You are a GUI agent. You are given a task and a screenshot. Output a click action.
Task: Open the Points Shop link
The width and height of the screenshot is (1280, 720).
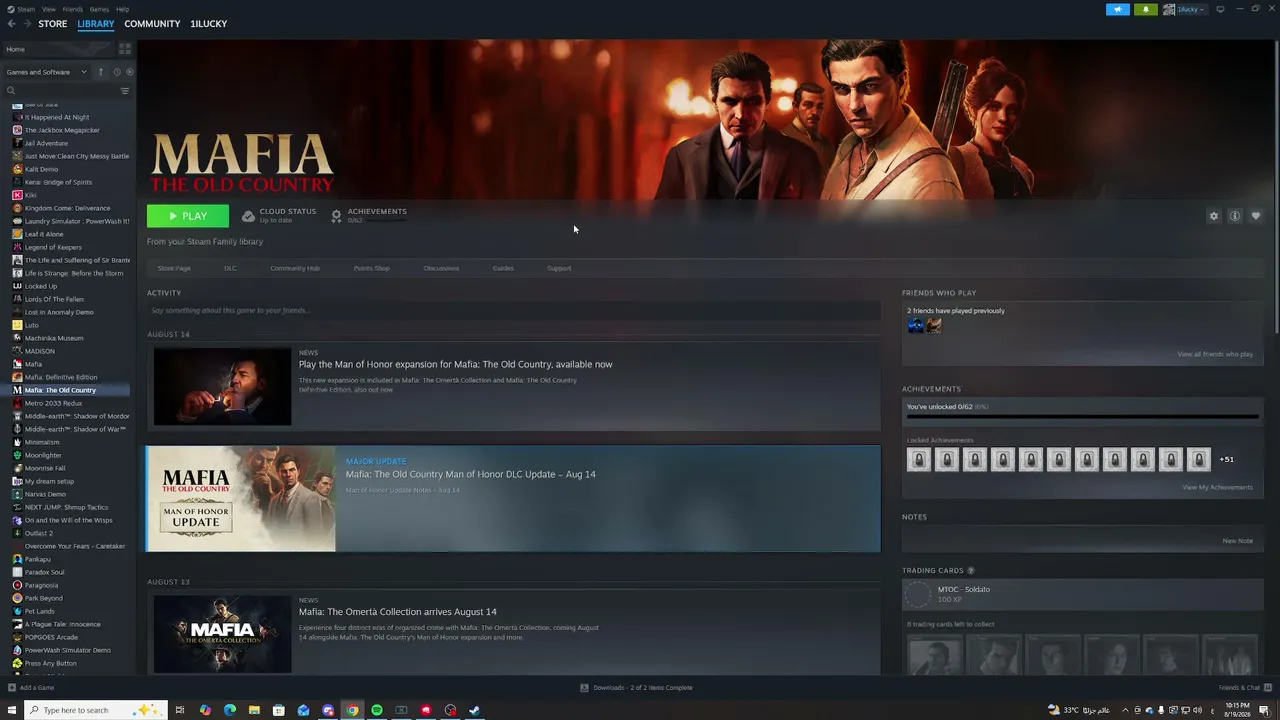tap(372, 268)
